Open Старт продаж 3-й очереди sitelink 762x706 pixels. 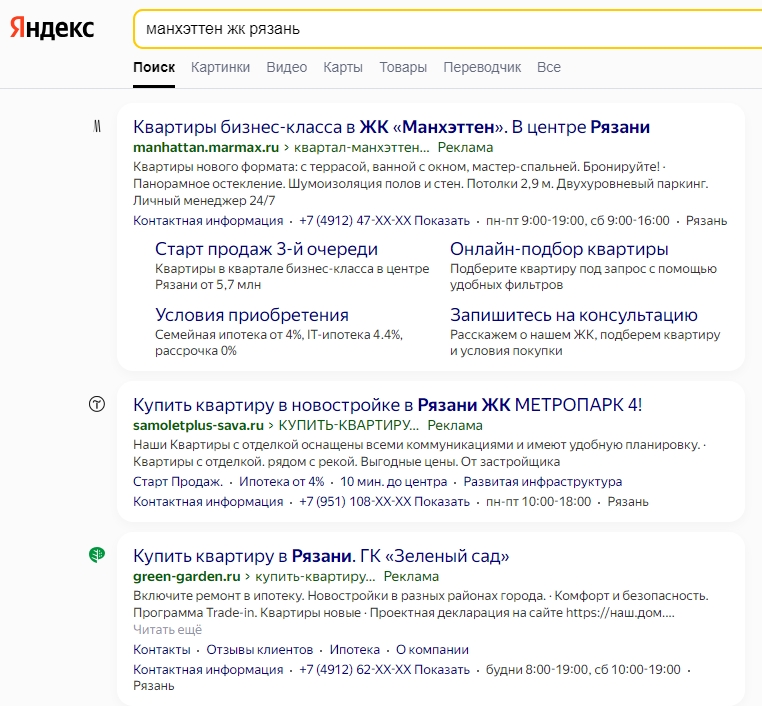[266, 249]
